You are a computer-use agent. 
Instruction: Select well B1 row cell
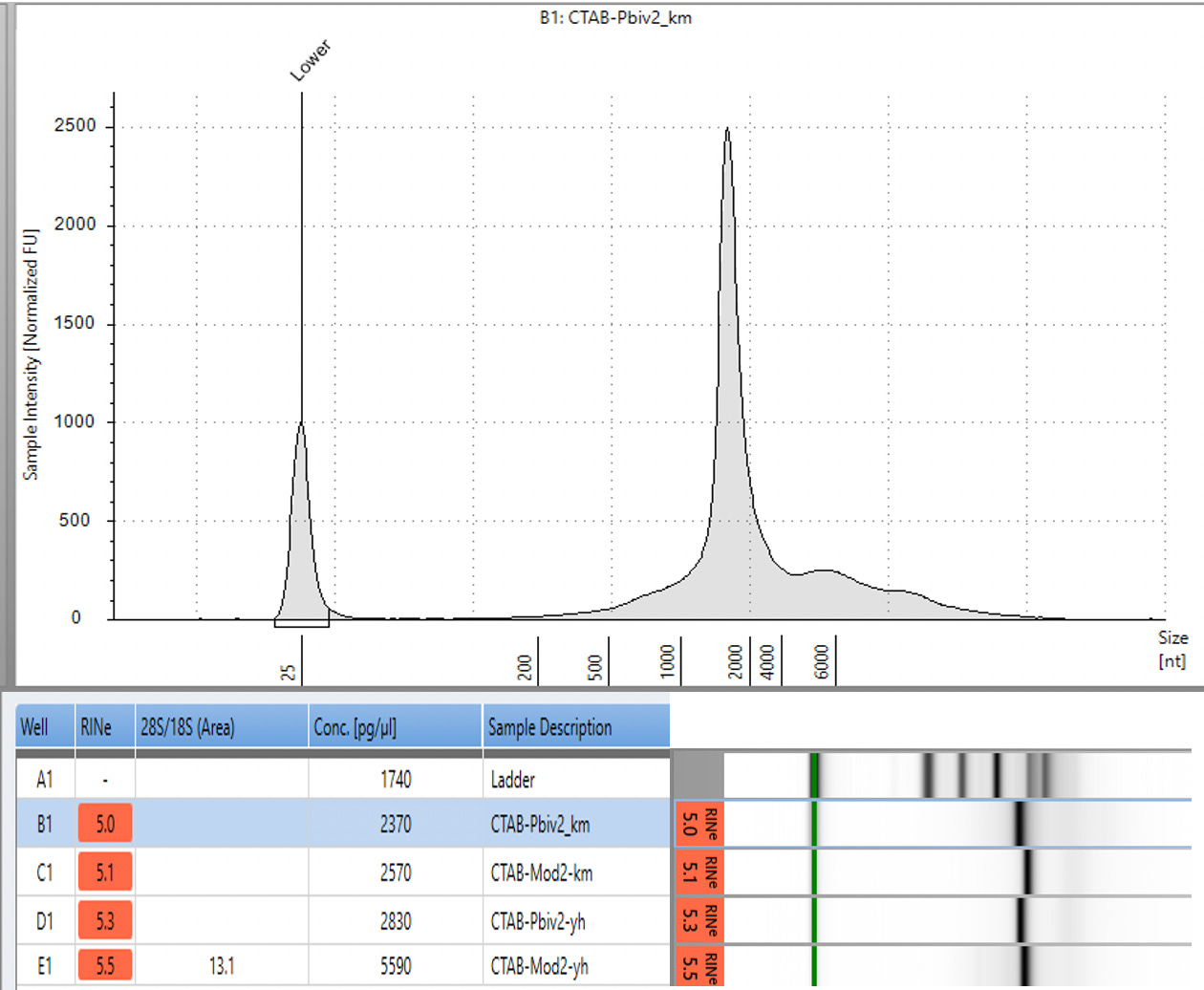pos(45,824)
